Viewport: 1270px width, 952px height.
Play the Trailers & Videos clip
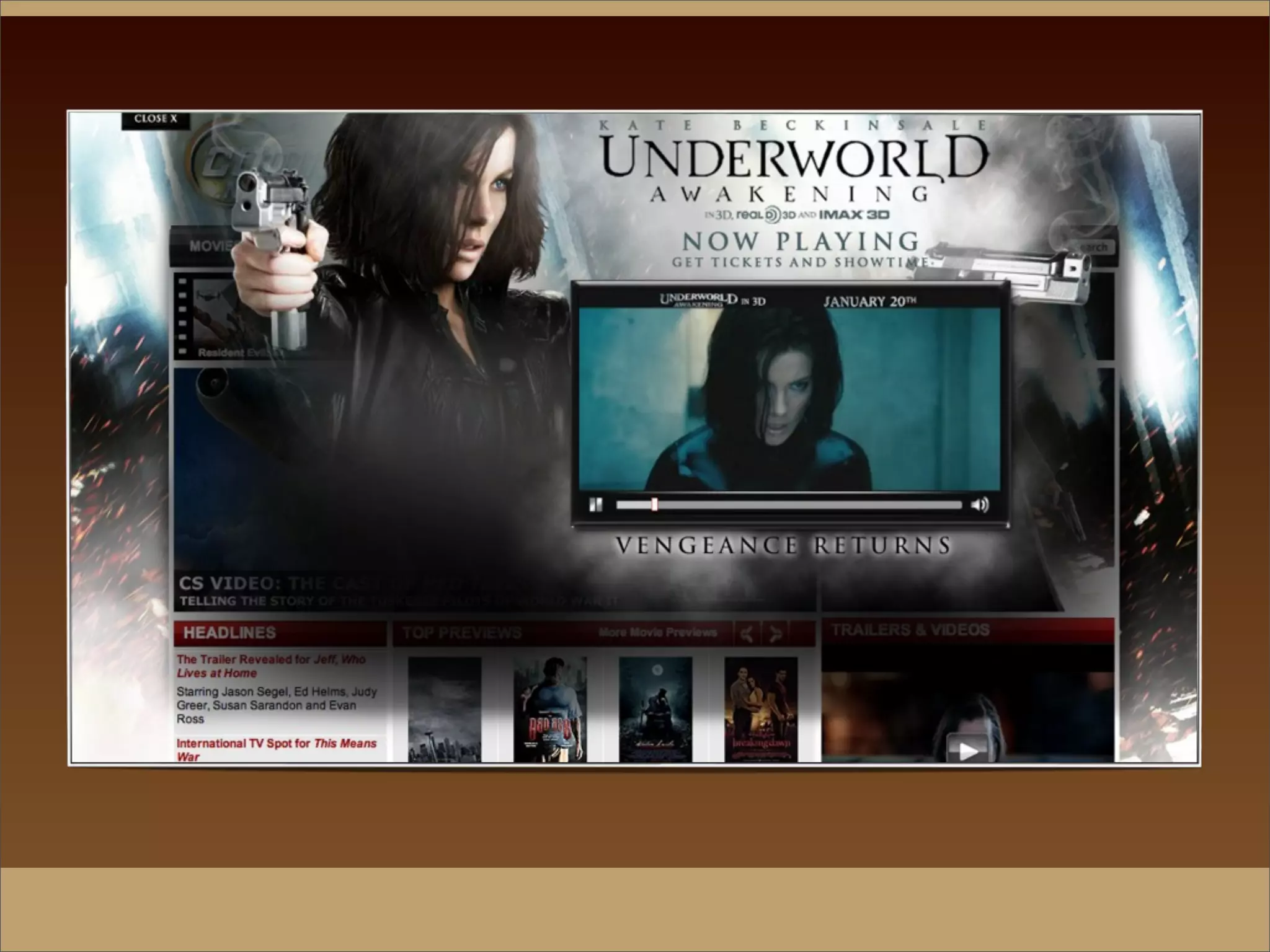[967, 750]
